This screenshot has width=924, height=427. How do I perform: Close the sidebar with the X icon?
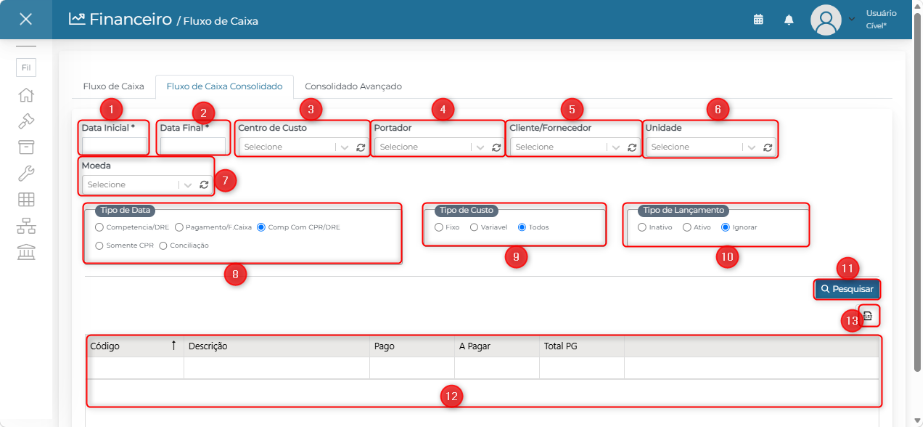(25, 19)
